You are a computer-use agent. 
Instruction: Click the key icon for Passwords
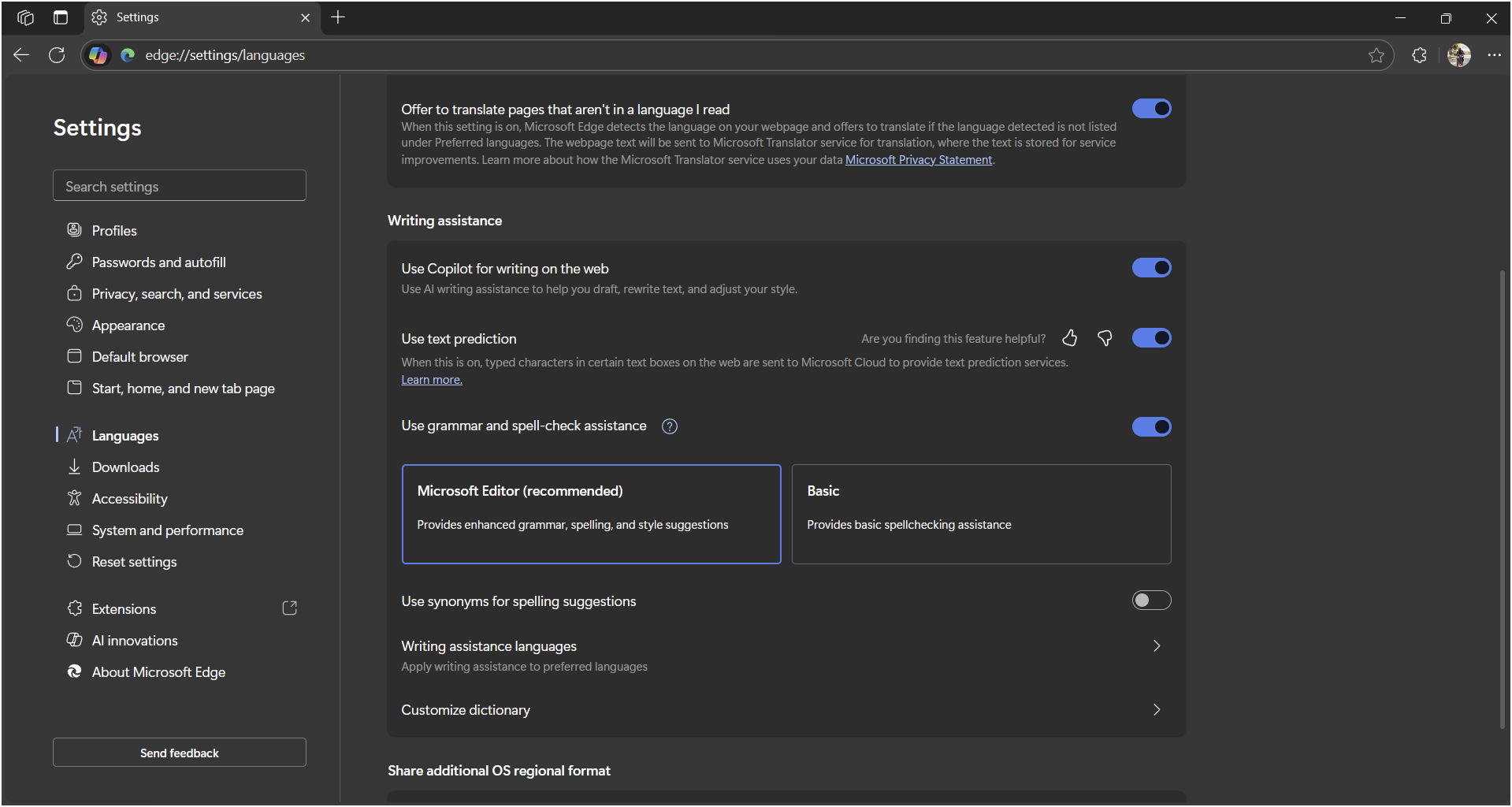coord(74,261)
